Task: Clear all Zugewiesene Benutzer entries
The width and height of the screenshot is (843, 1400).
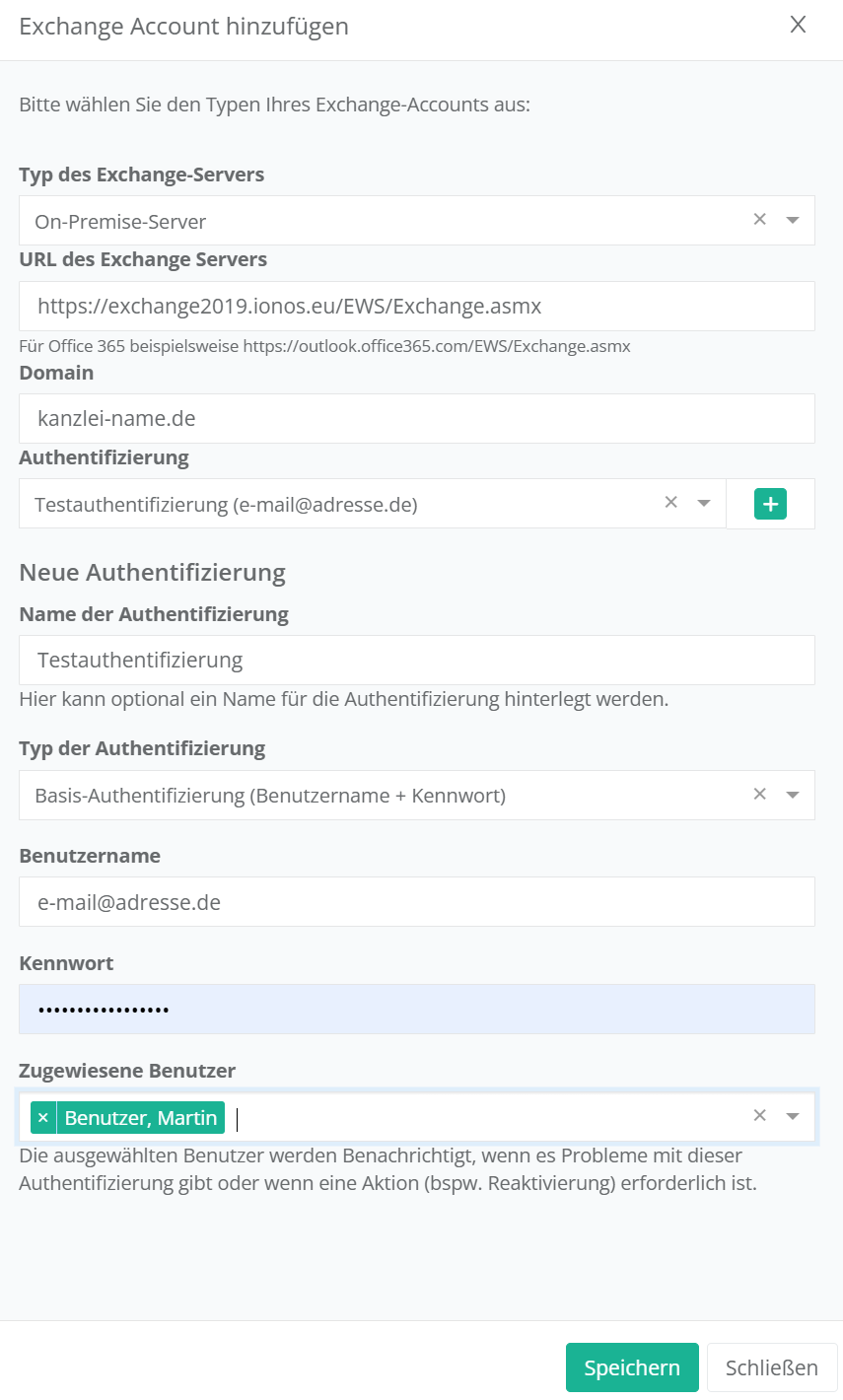Action: [759, 1116]
